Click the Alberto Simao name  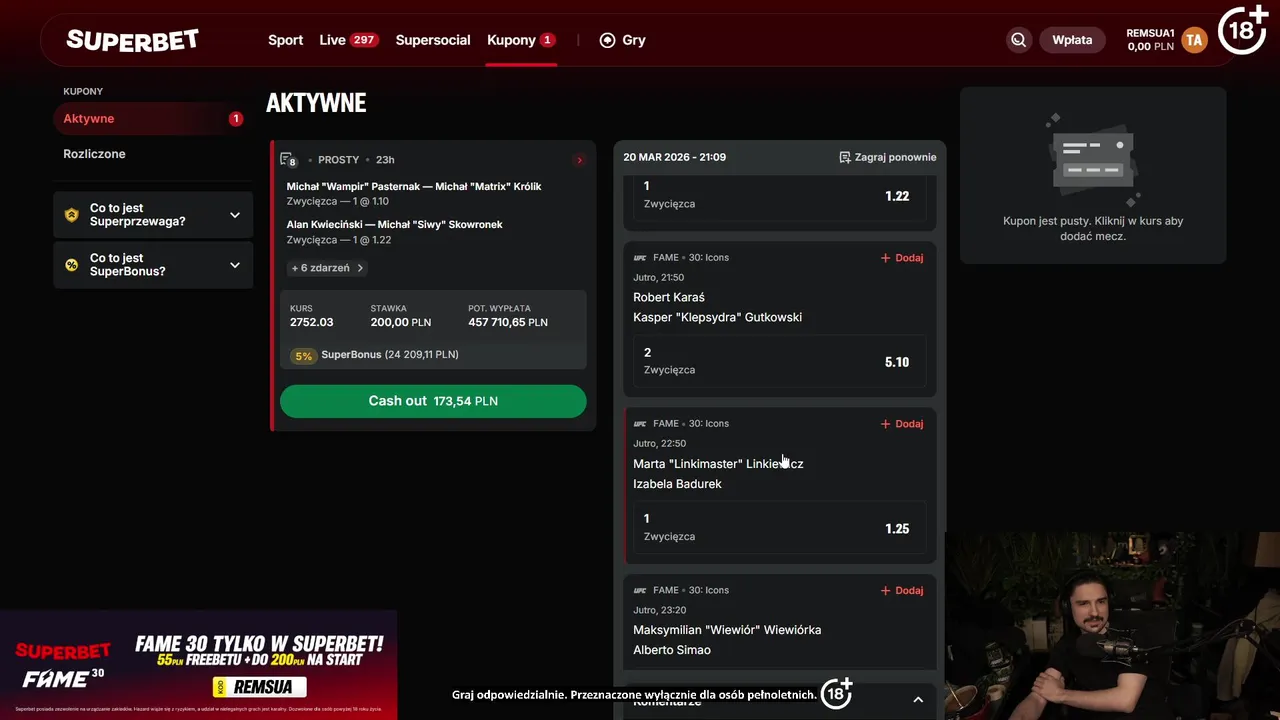coord(672,650)
